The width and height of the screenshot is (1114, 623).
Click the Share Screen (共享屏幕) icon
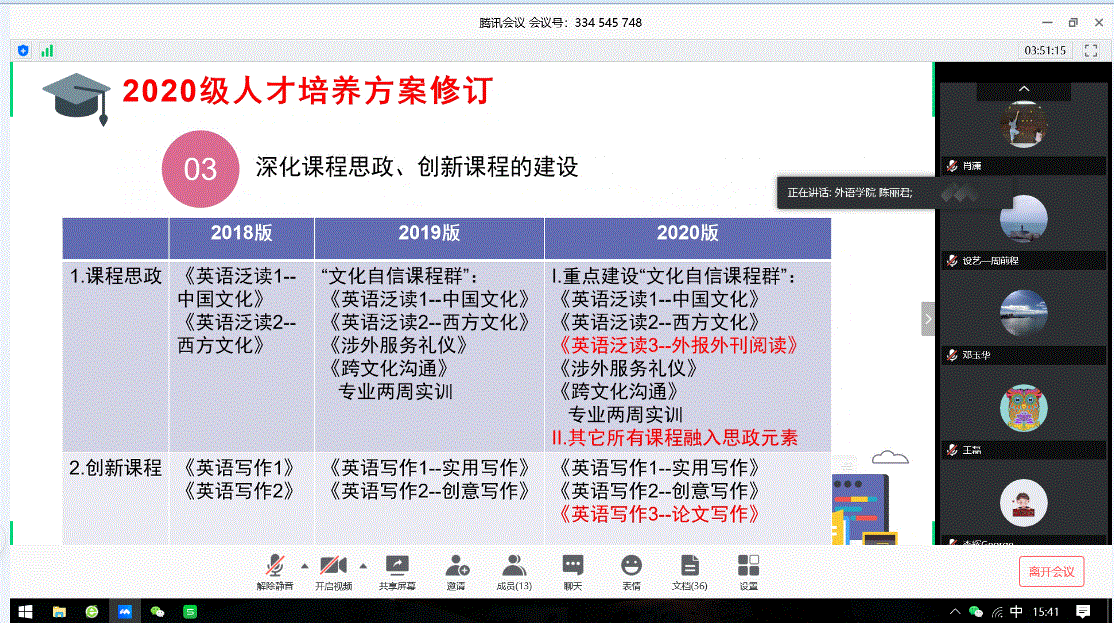click(x=397, y=567)
